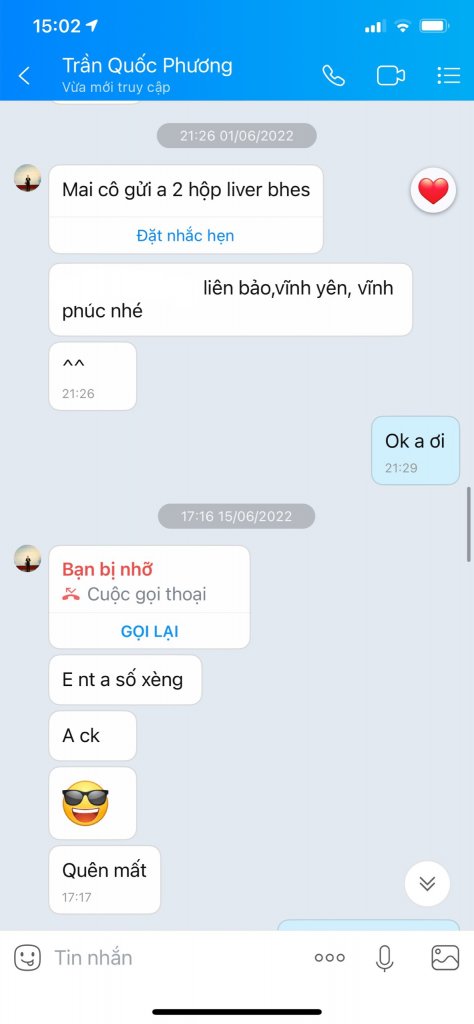The height and width of the screenshot is (1024, 474).
Task: Open the photo gallery image icon
Action: click(445, 957)
